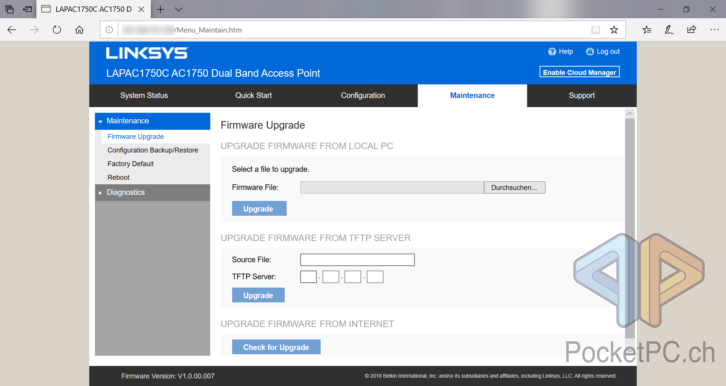Click the Firmware File path field
This screenshot has height=386, width=726.
(x=392, y=187)
